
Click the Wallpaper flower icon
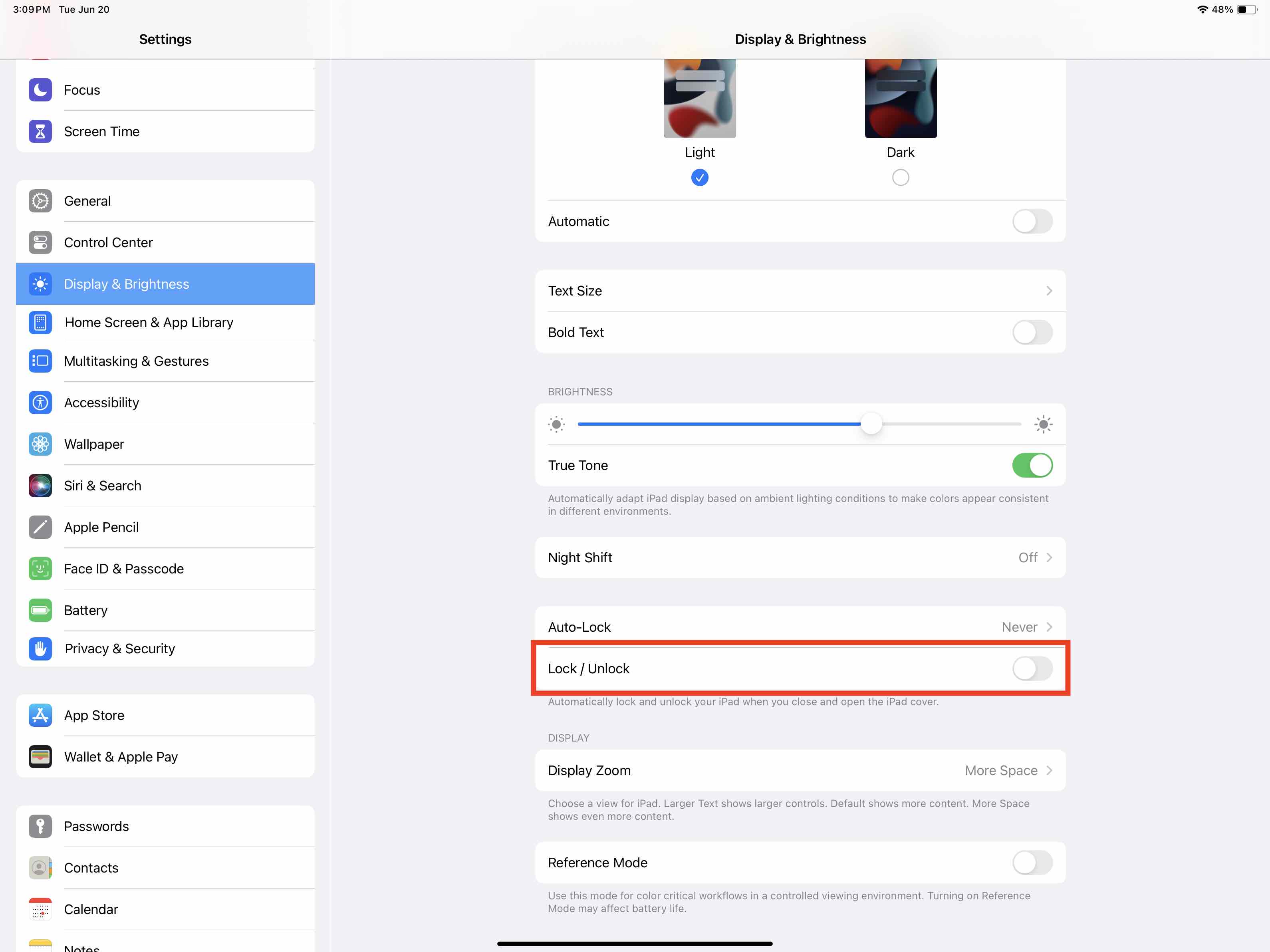pos(40,444)
